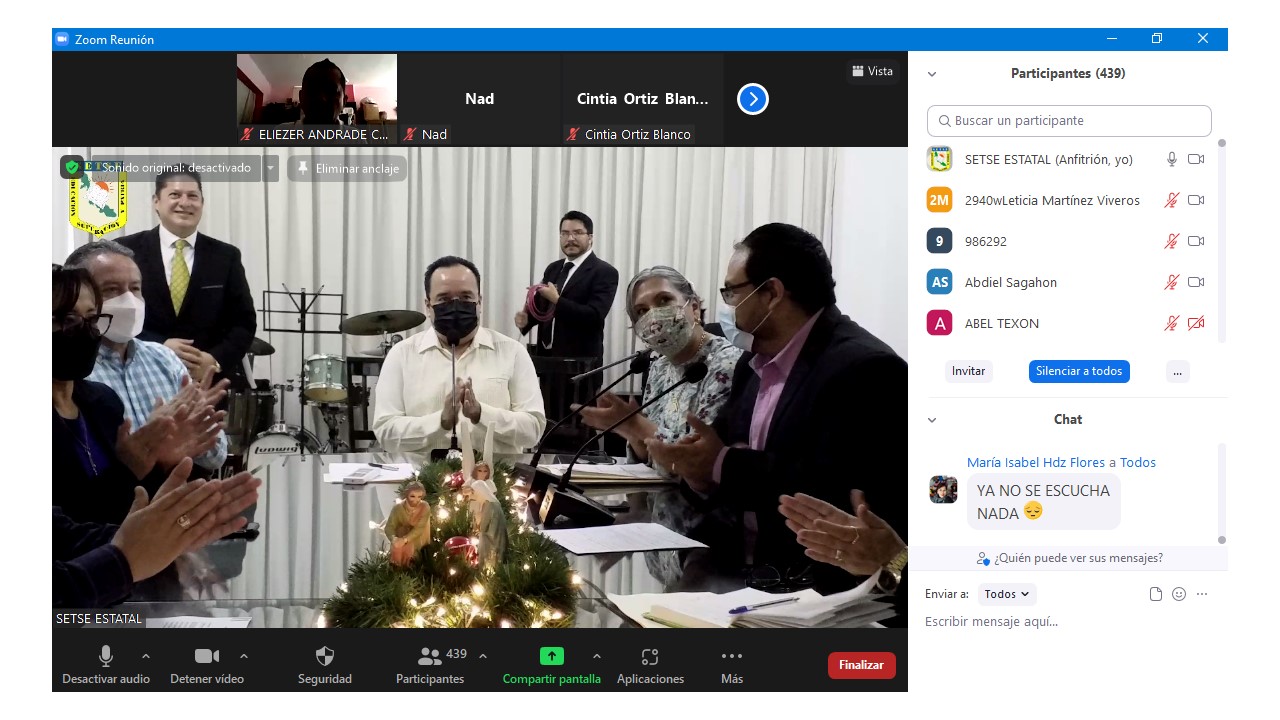This screenshot has width=1280, height=720.
Task: Open arrow menu beside Participantes button
Action: 483,656
